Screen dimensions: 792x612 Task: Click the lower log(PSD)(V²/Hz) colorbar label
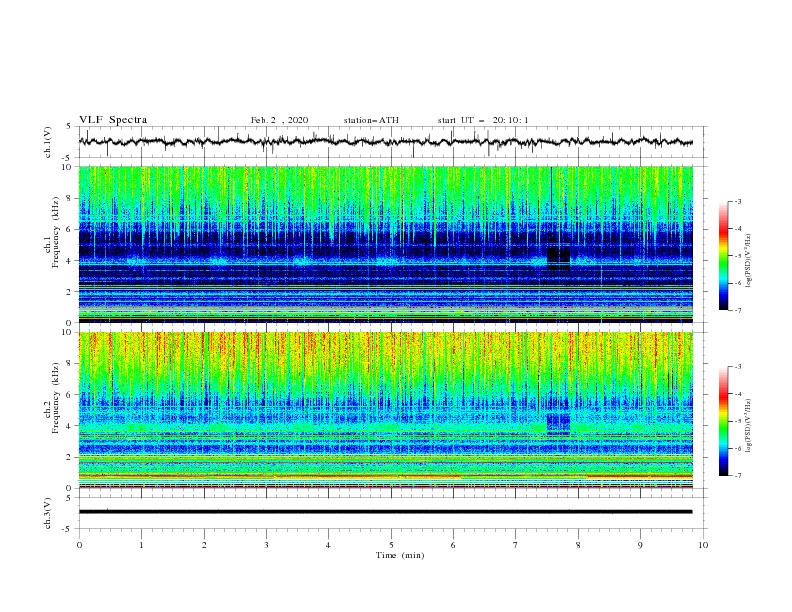pyautogui.click(x=749, y=425)
